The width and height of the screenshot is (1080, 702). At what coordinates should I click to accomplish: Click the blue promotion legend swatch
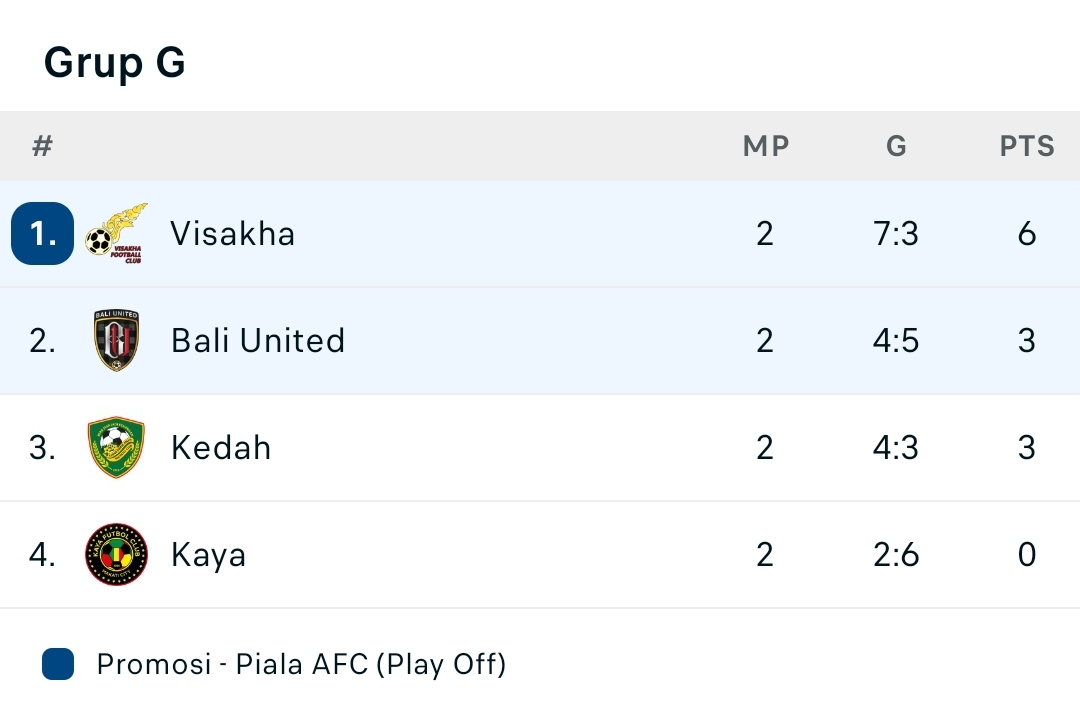pos(58,664)
